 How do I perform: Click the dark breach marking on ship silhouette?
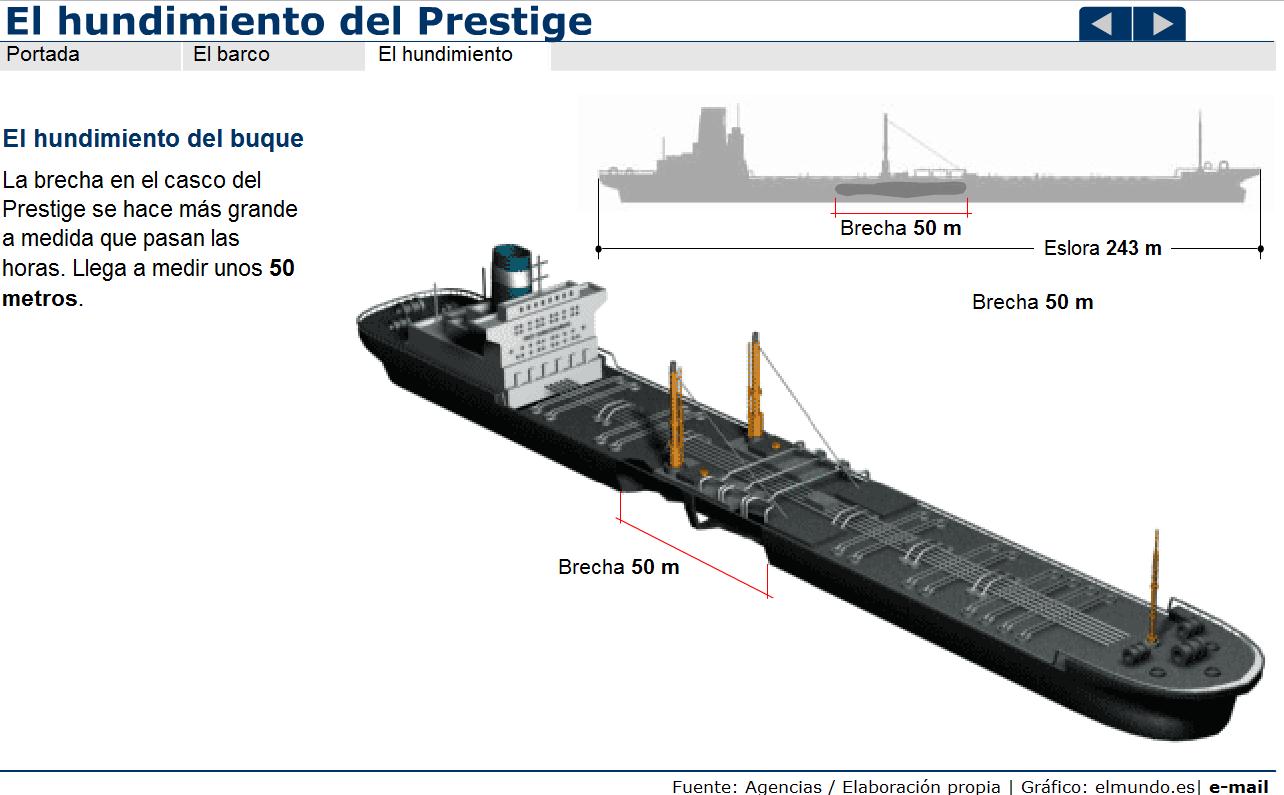pos(901,188)
